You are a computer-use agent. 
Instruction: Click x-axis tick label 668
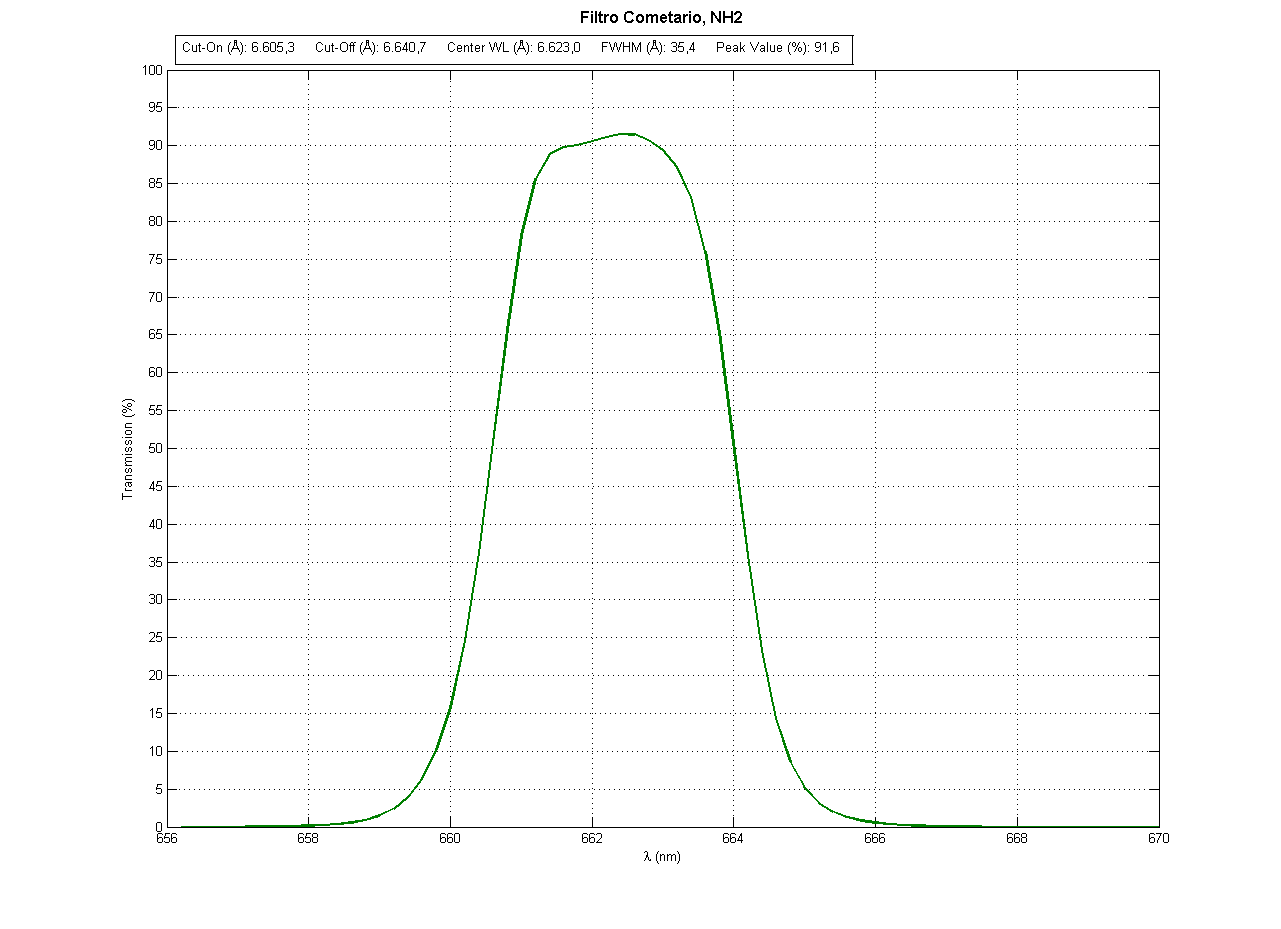(1018, 840)
